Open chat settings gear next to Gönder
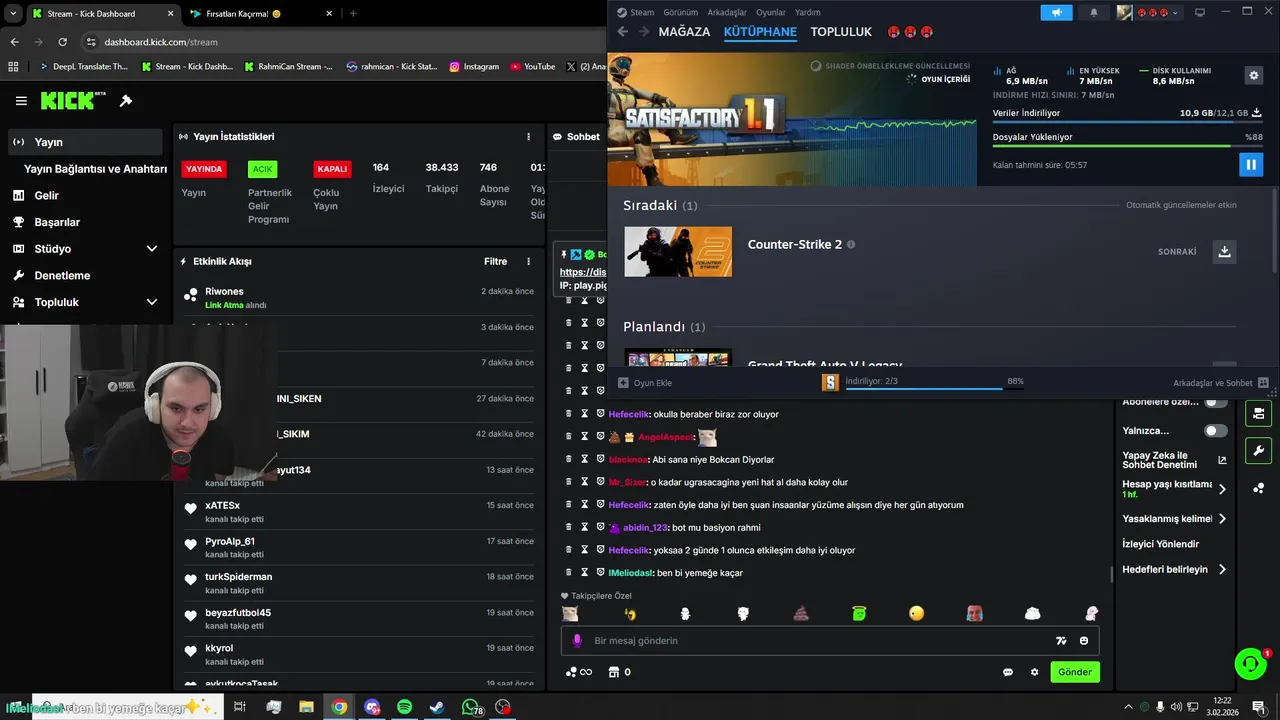Screen dimensions: 1280x720 pyautogui.click(x=1035, y=672)
